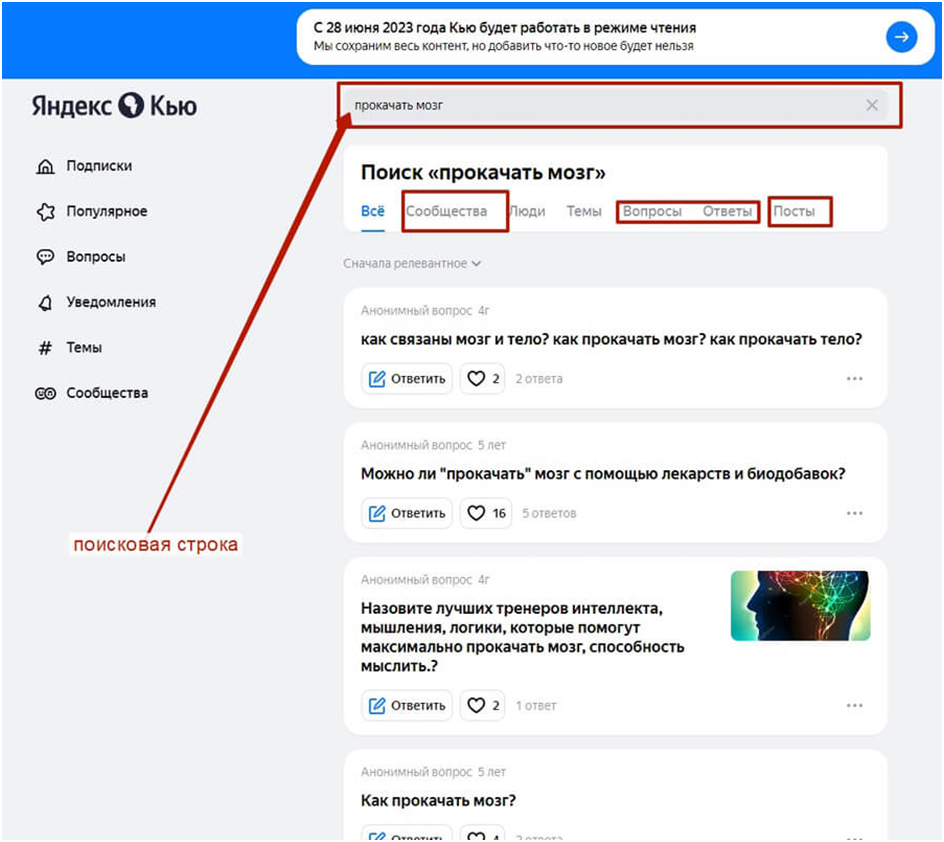The width and height of the screenshot is (944, 842).
Task: Click the blue arrow button in banner
Action: click(x=901, y=37)
